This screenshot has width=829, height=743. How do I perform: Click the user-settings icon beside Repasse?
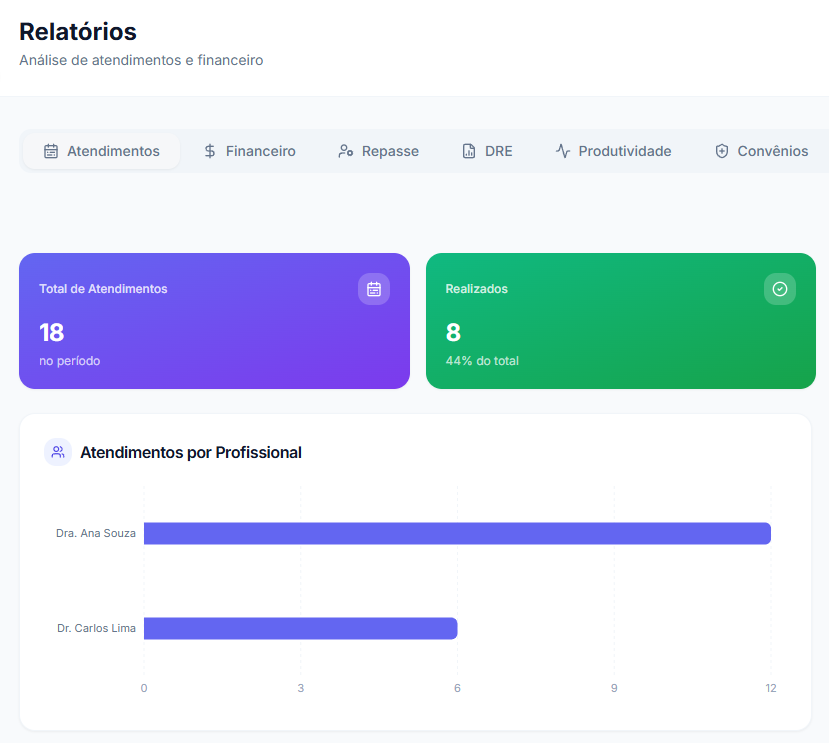(346, 151)
